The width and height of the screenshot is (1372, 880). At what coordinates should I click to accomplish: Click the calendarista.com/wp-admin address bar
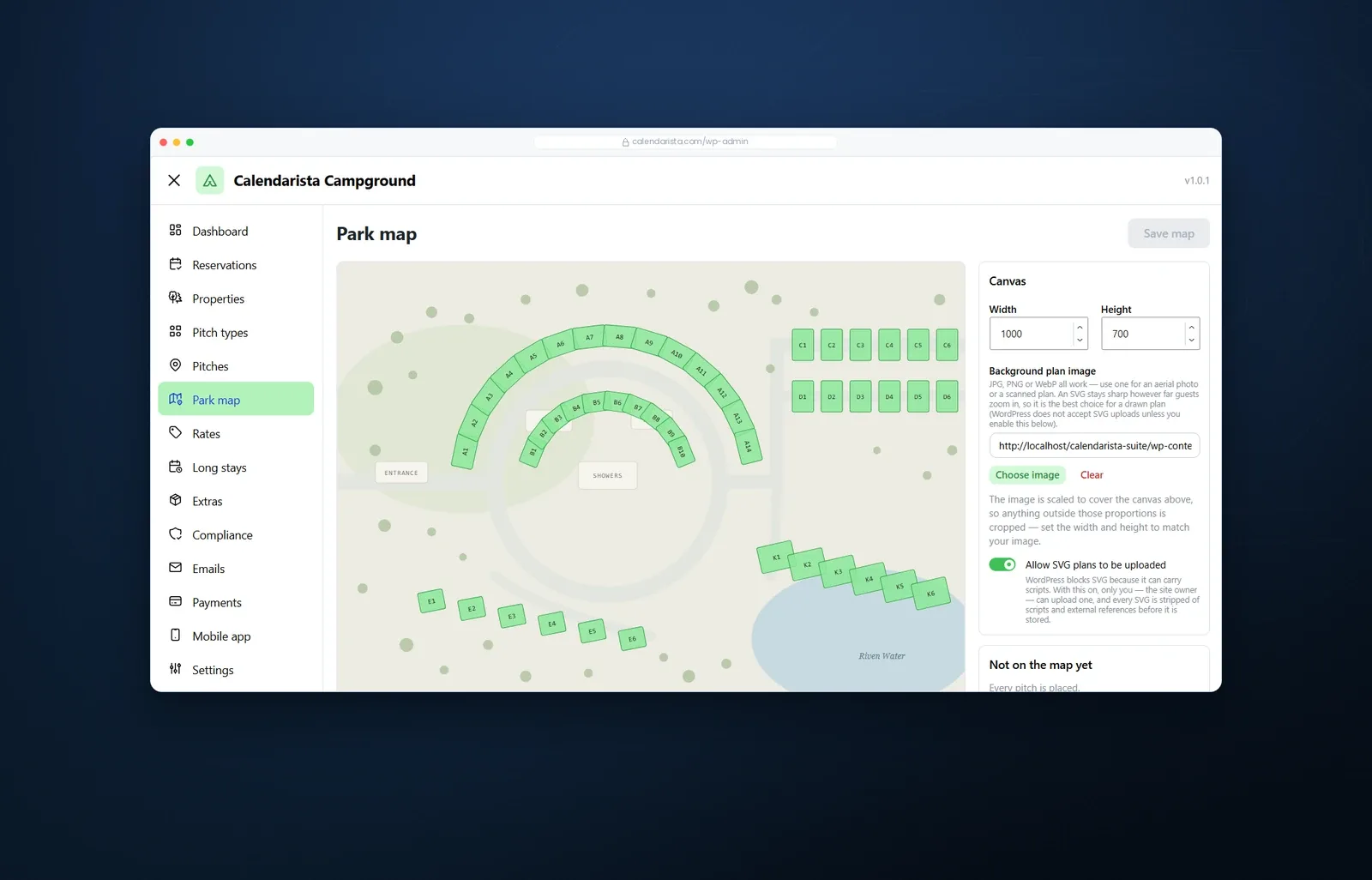click(x=685, y=142)
